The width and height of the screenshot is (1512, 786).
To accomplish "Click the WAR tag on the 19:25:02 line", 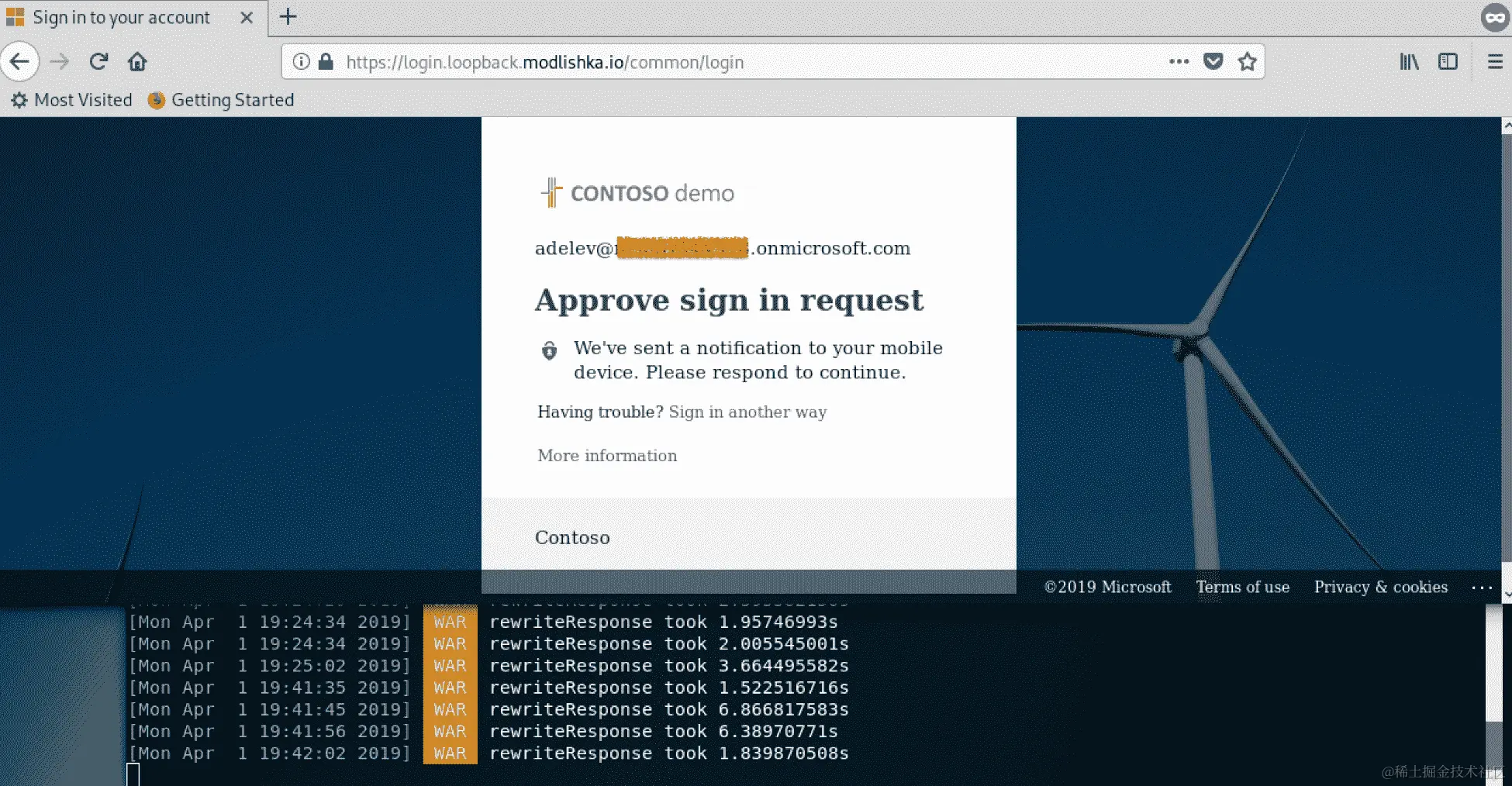I will [x=450, y=666].
